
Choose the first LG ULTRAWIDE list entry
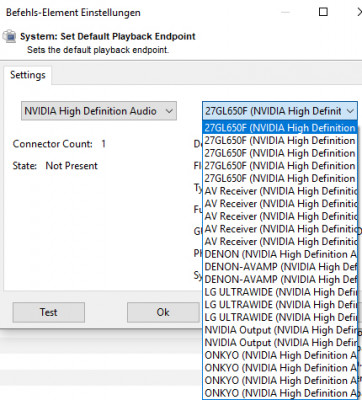tap(280, 292)
